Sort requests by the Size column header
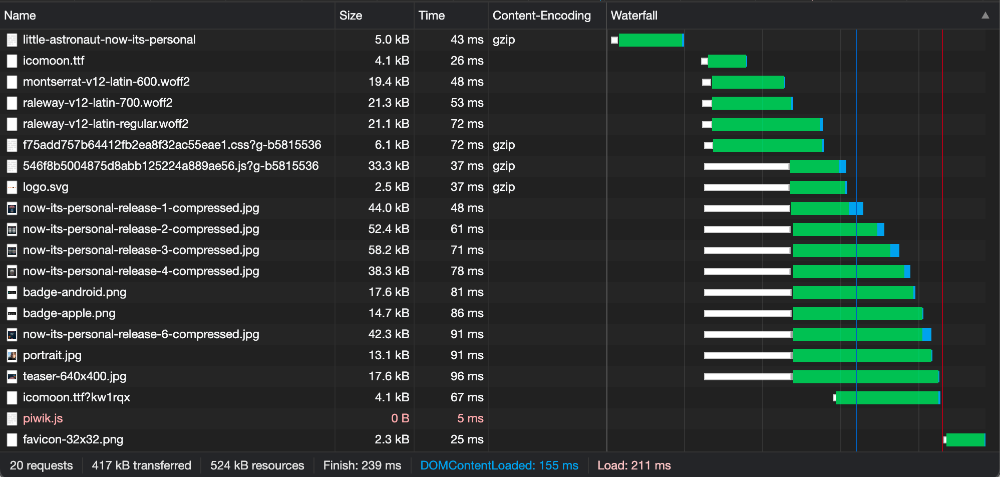1000x477 pixels. (x=351, y=16)
